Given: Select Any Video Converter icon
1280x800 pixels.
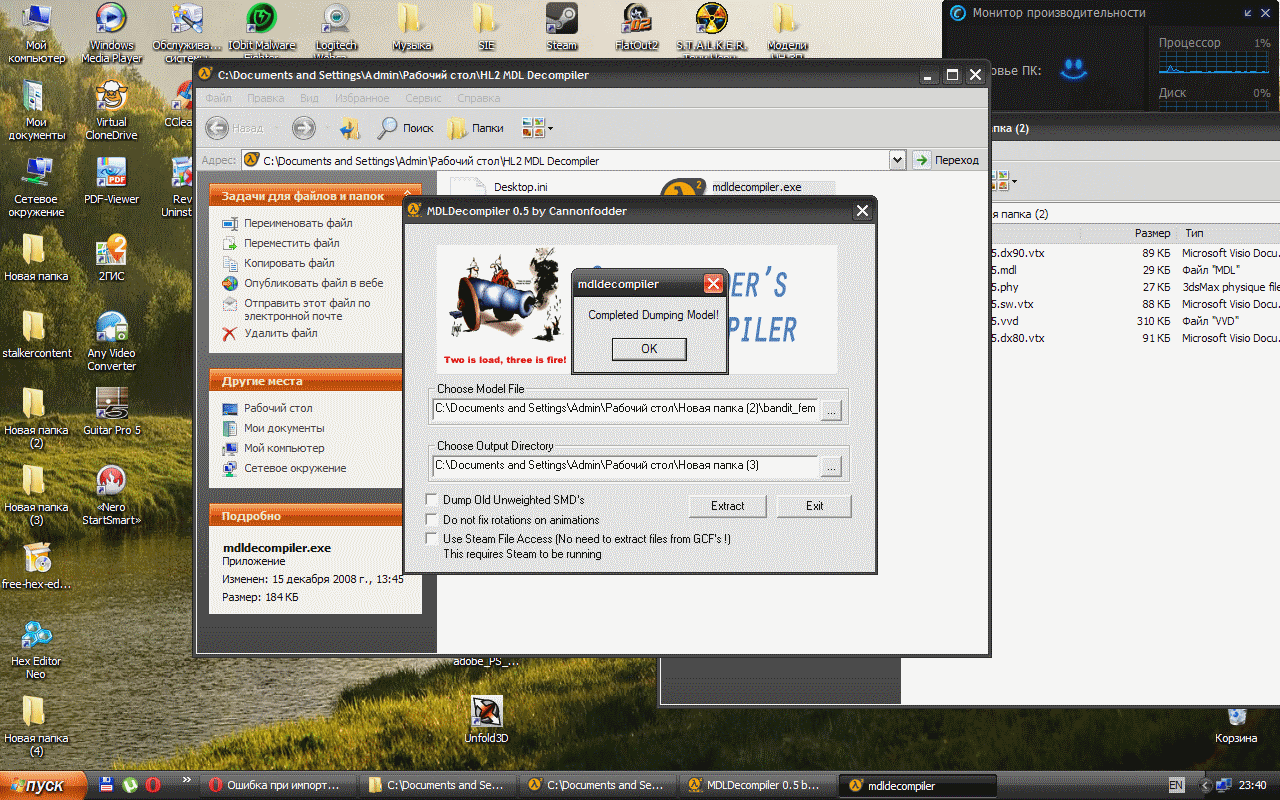Looking at the screenshot, I should click(111, 341).
